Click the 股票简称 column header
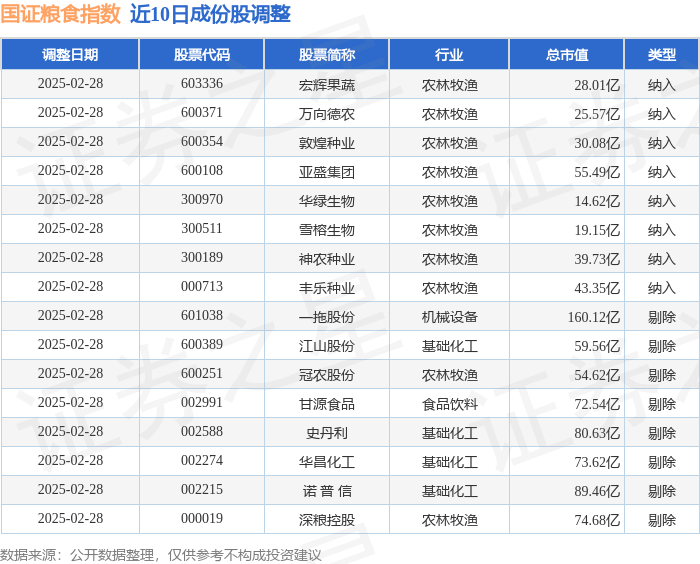The image size is (700, 564). 327,54
